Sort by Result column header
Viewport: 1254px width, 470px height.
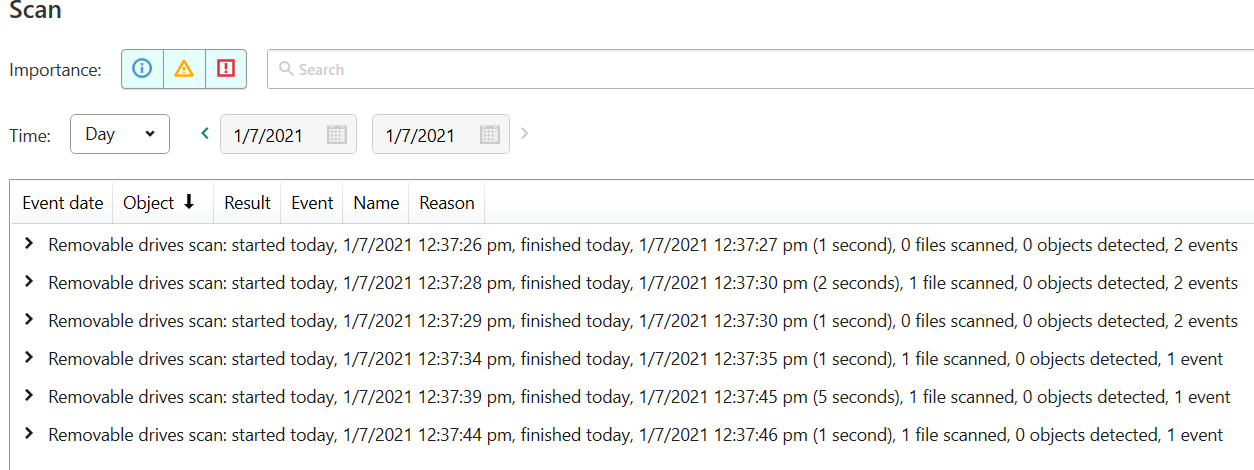(x=247, y=203)
